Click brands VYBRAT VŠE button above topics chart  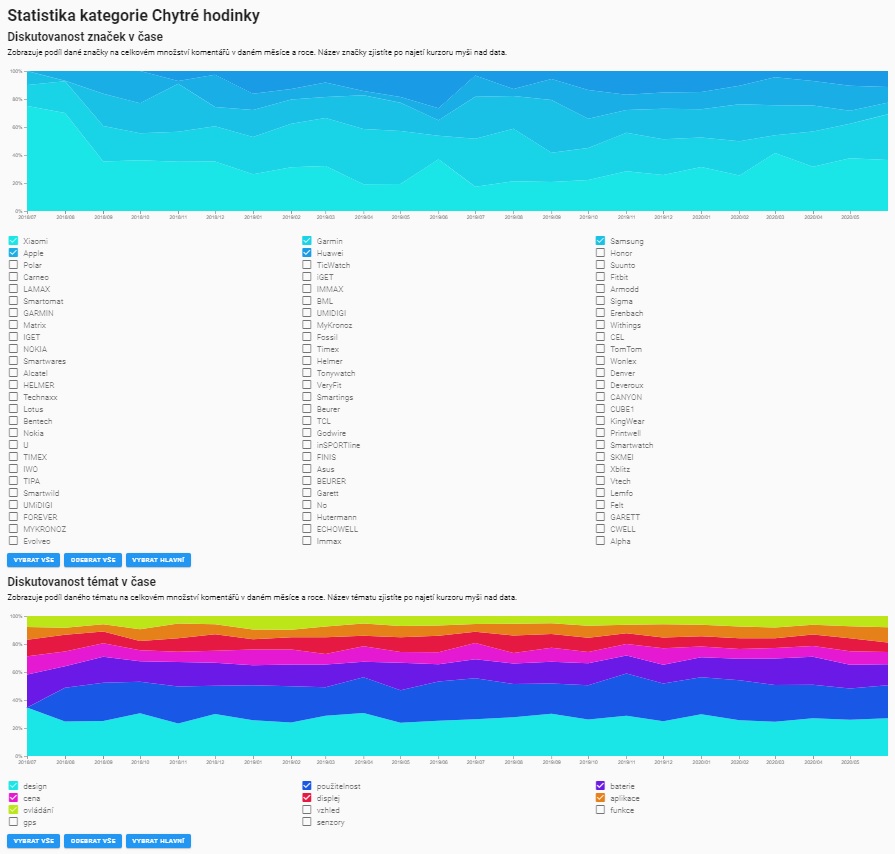[34, 560]
